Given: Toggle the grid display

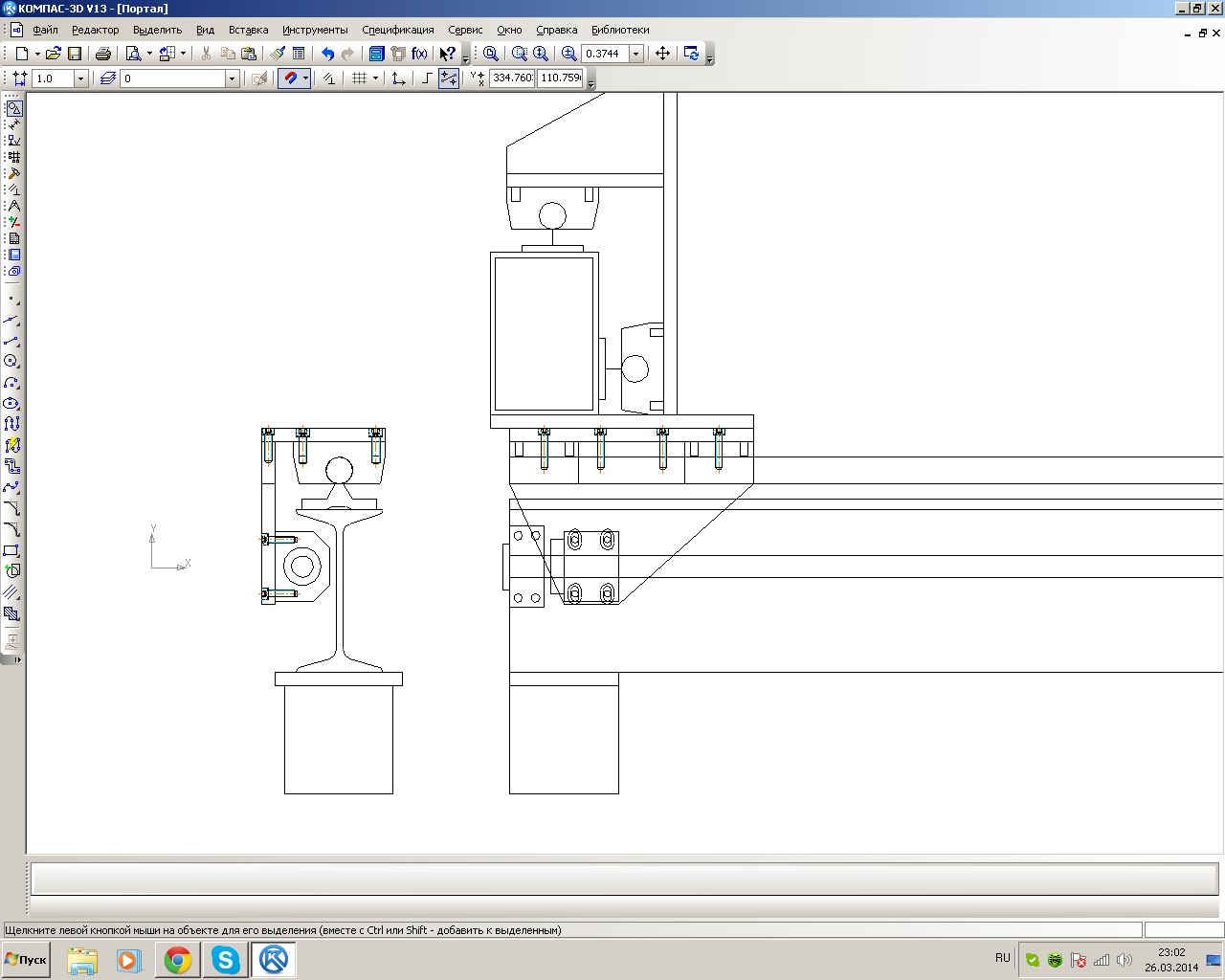Looking at the screenshot, I should 360,78.
